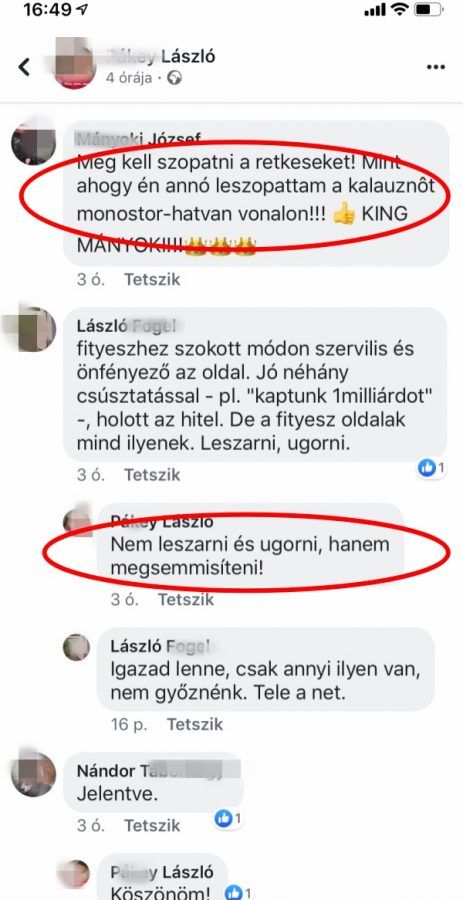Like the Meg kell szopatni comment via Tetszik
463x900 pixels.
(152, 280)
